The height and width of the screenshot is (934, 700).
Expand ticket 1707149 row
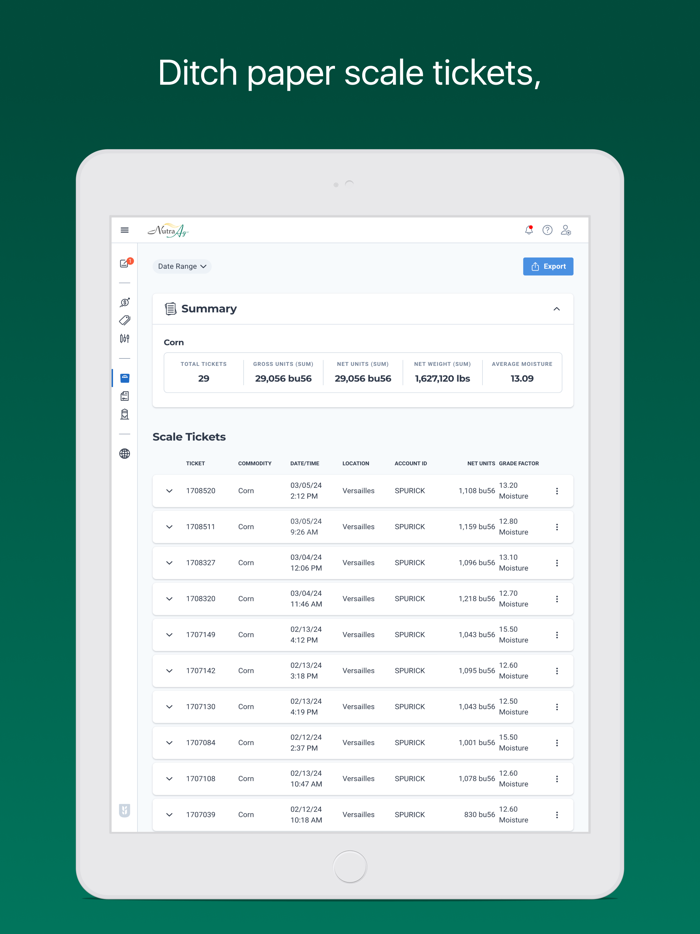[x=169, y=635]
